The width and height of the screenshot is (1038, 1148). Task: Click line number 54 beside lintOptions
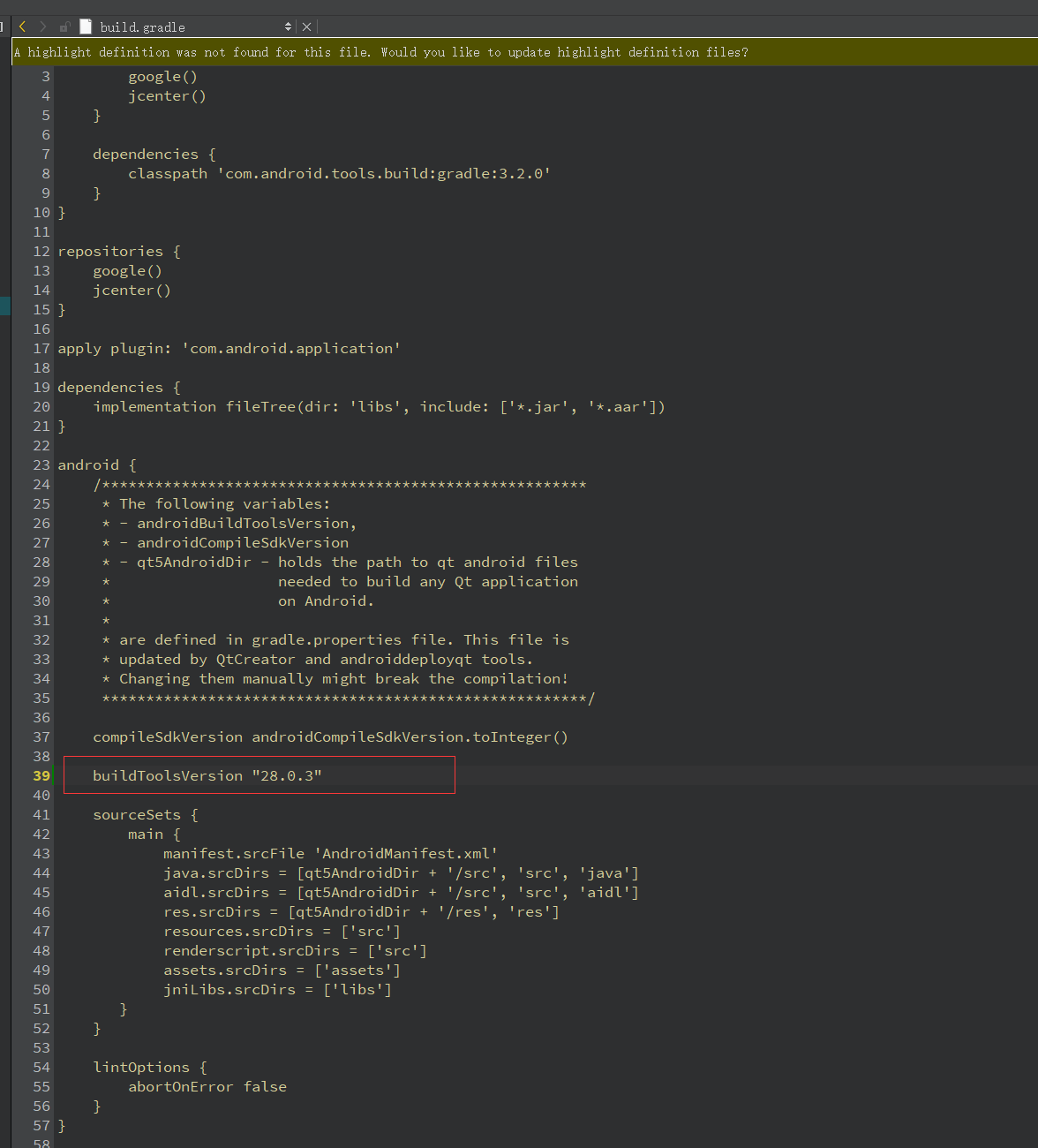[x=41, y=1067]
